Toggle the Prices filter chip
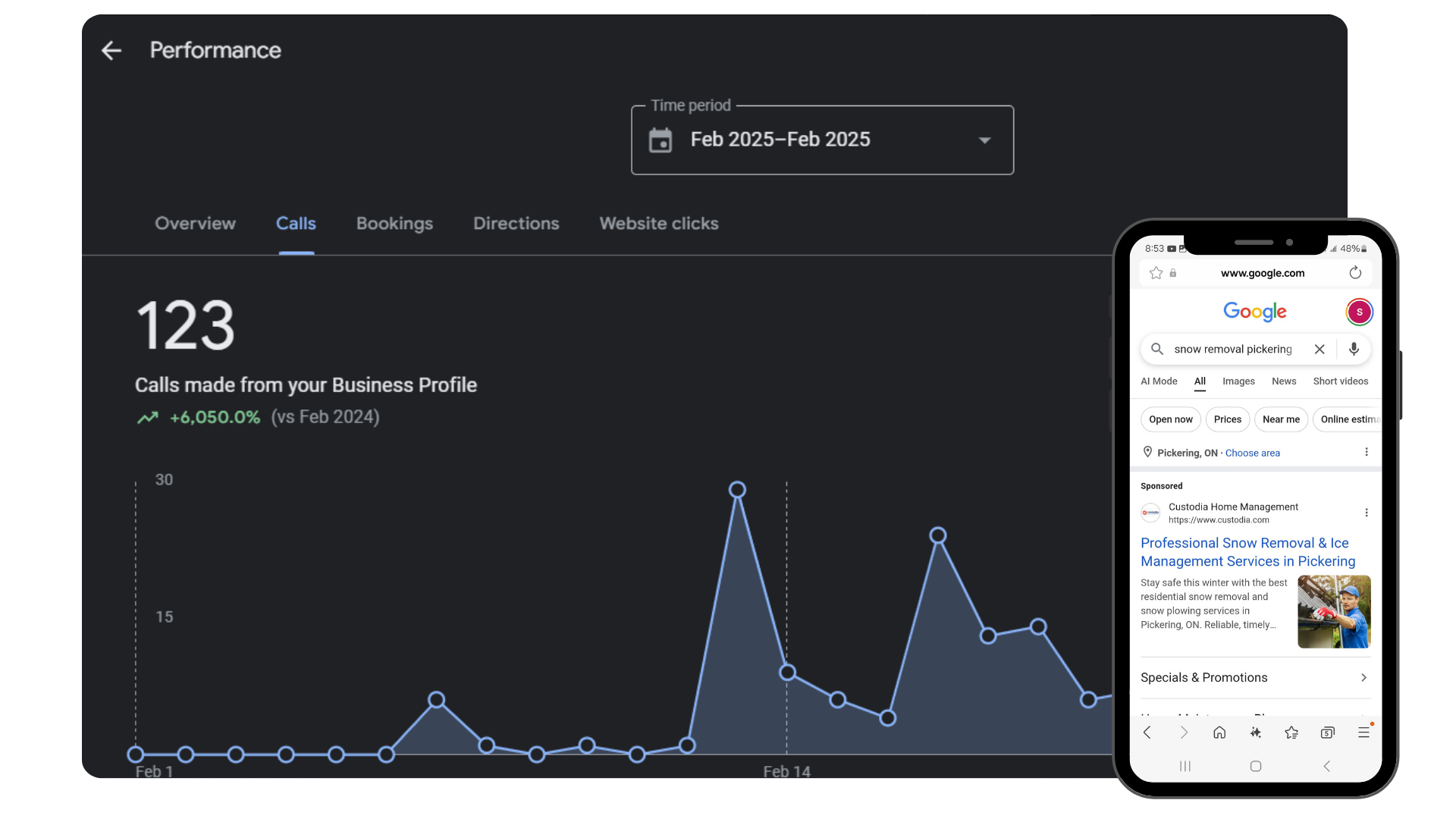 [x=1227, y=419]
